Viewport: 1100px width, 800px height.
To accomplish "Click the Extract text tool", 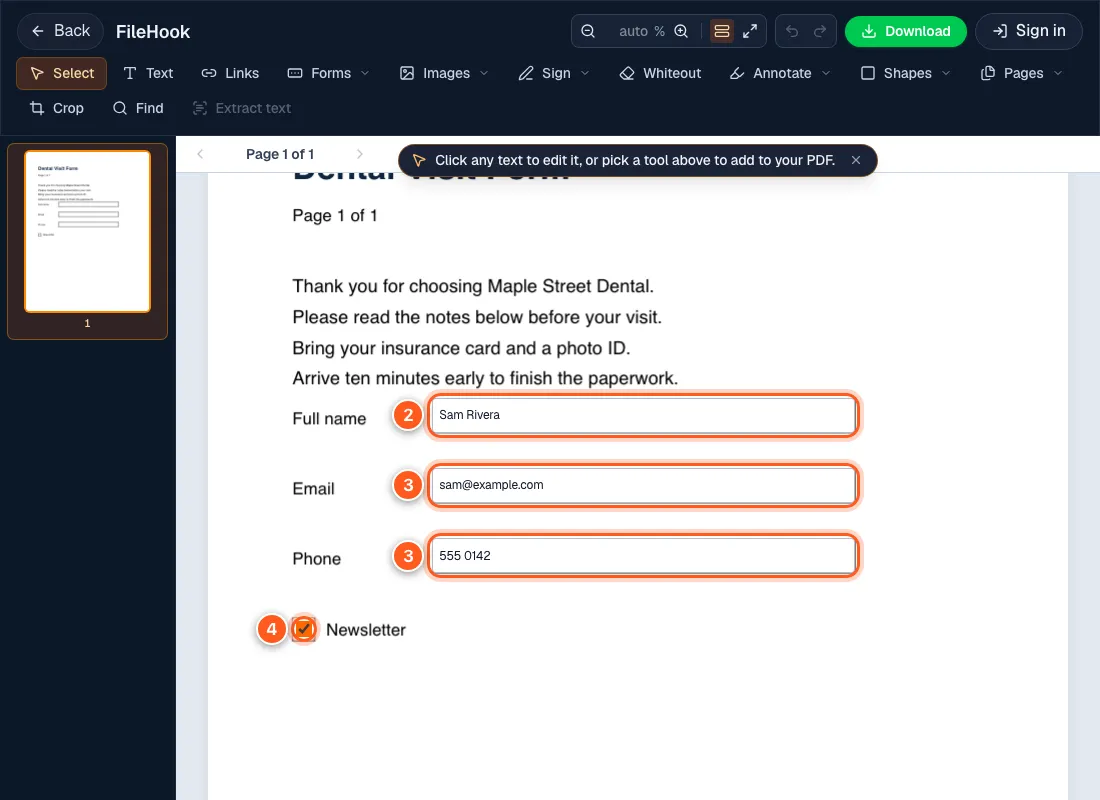I will tap(242, 108).
